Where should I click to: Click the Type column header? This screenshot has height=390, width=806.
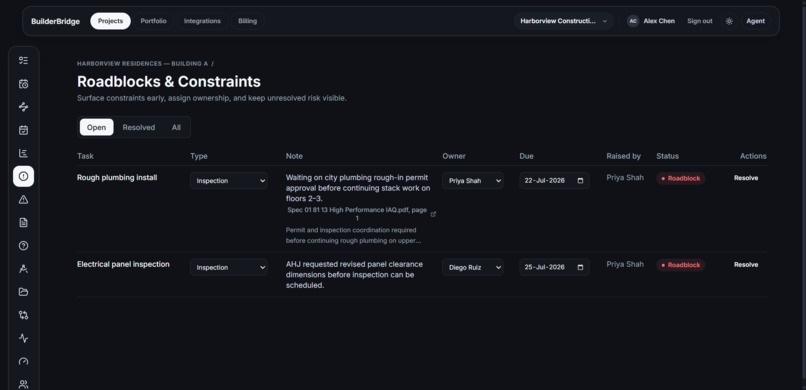[199, 156]
